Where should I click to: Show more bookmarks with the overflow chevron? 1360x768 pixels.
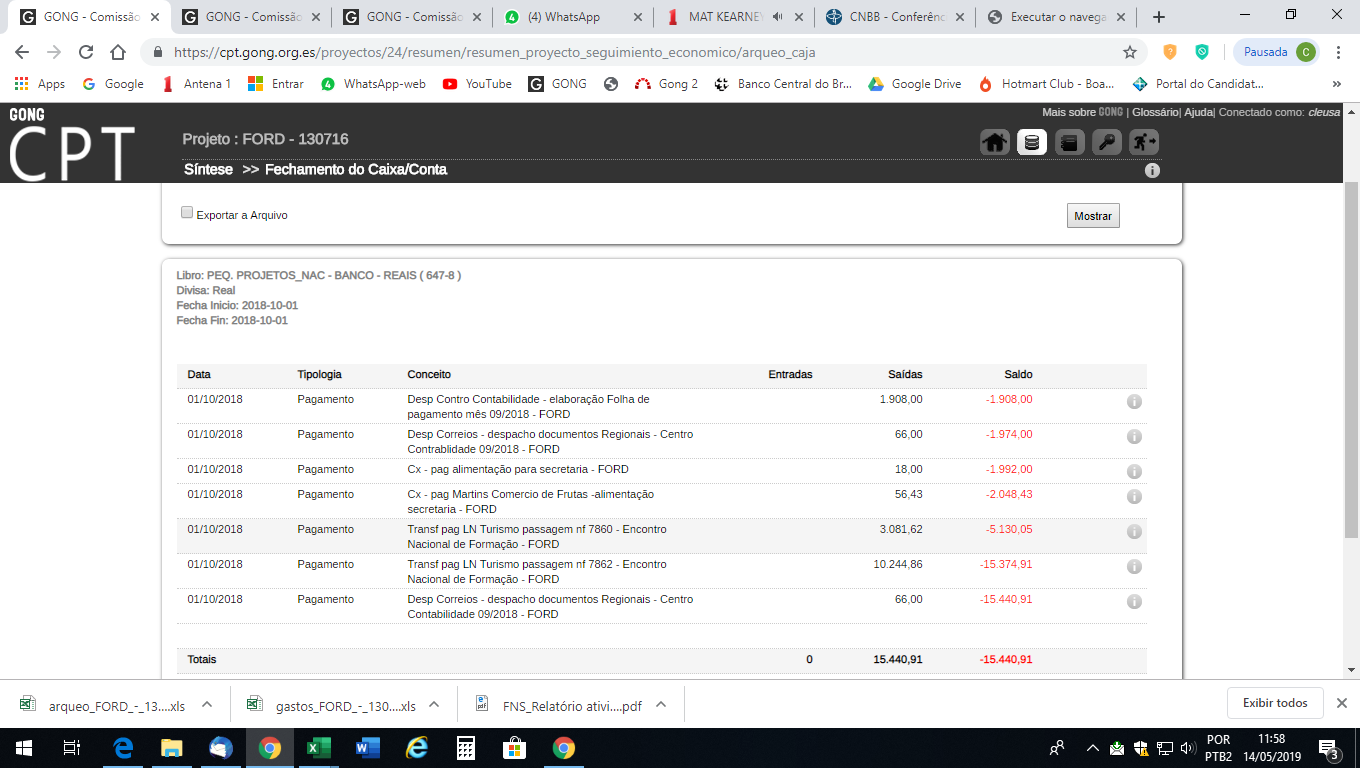pyautogui.click(x=1337, y=84)
